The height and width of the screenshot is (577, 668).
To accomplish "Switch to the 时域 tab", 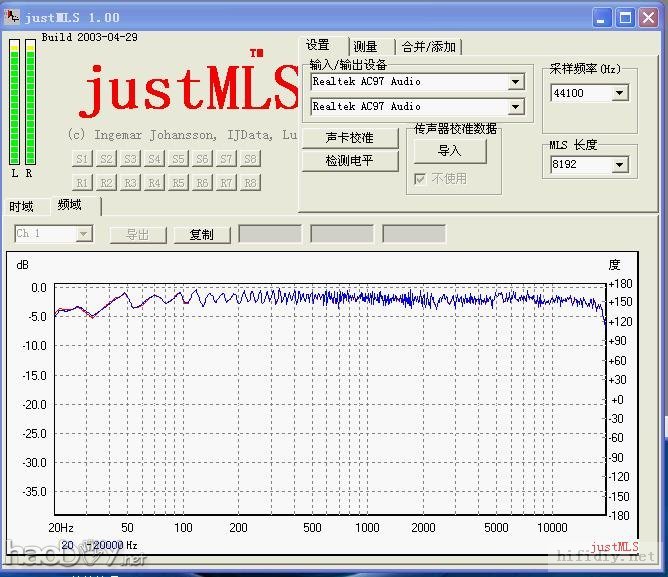I will (x=22, y=207).
